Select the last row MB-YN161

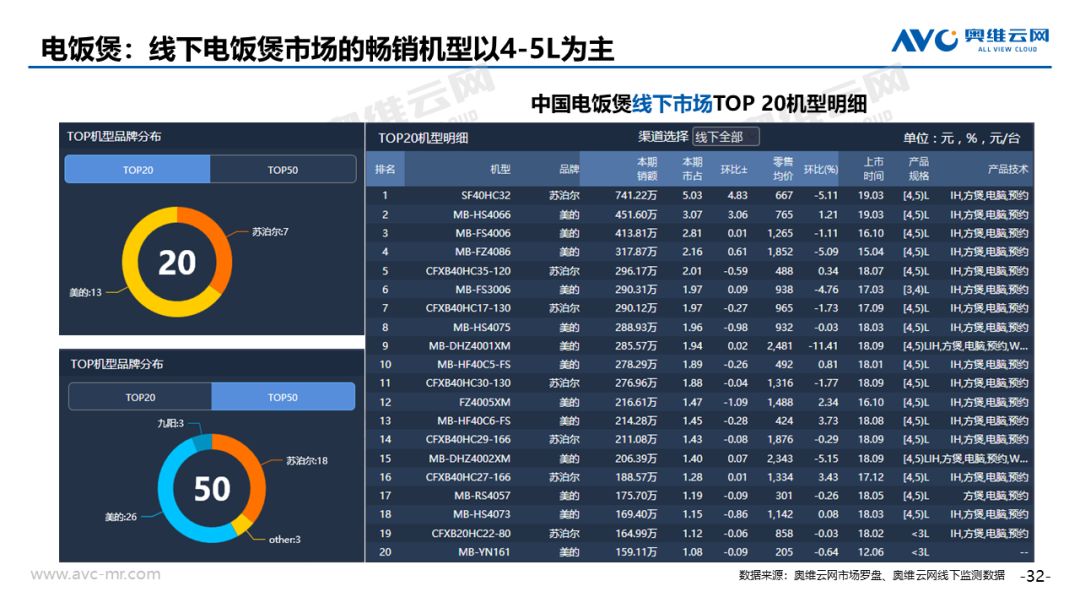point(484,552)
